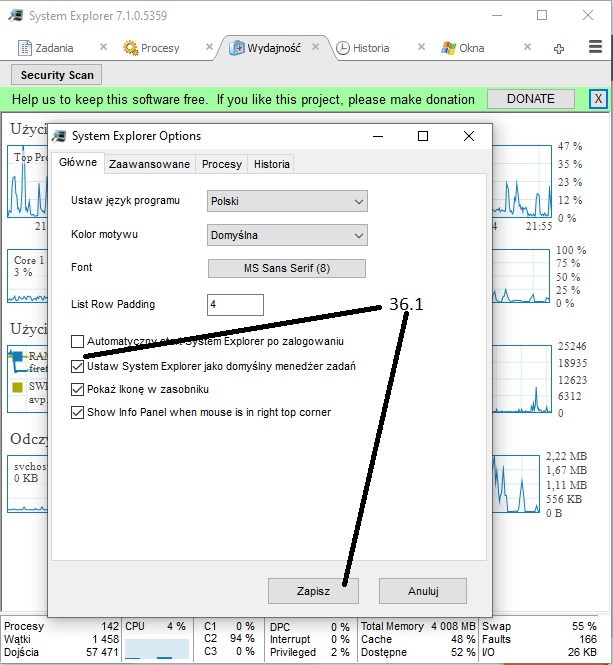
Task: Toggle Pokaż Ikonę w zasobniku checkbox
Action: click(x=77, y=389)
